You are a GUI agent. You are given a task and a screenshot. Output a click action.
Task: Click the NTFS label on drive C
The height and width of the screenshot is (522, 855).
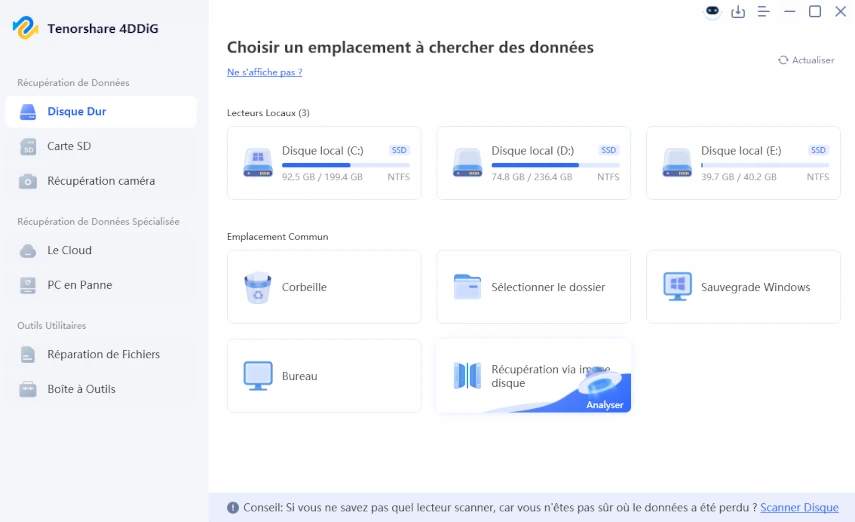399,177
